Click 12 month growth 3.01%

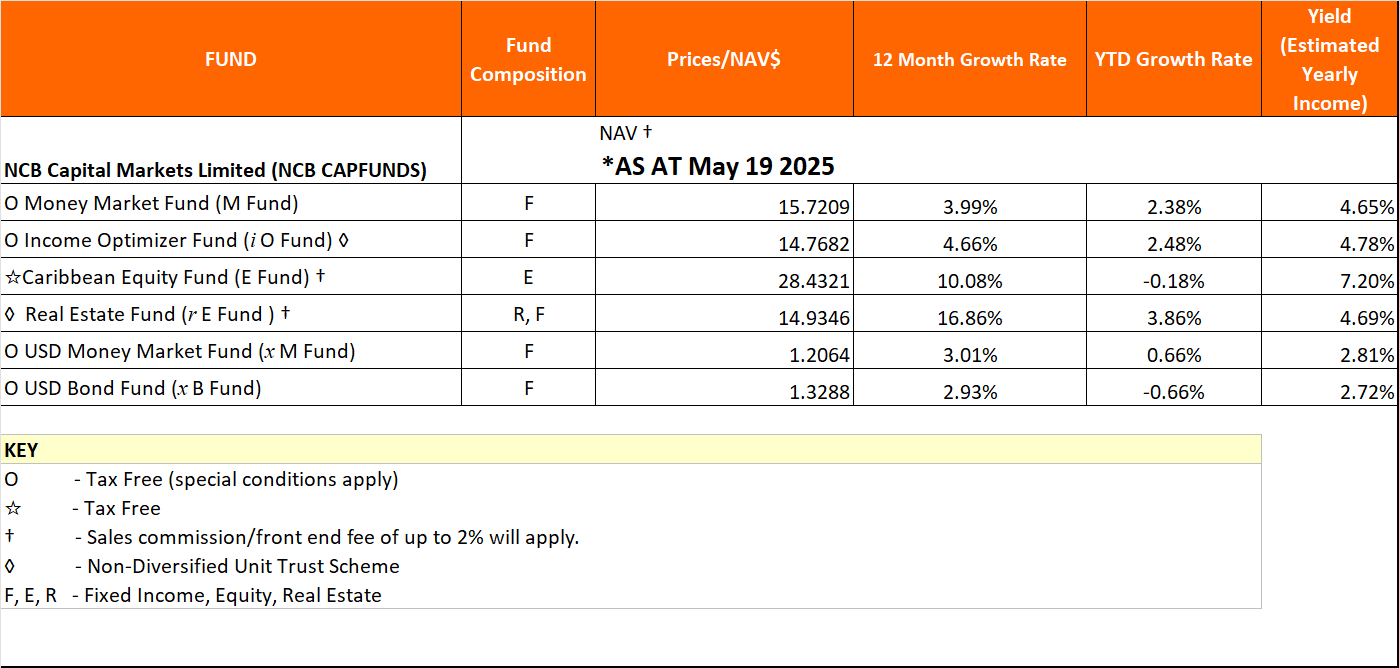pyautogui.click(x=969, y=356)
